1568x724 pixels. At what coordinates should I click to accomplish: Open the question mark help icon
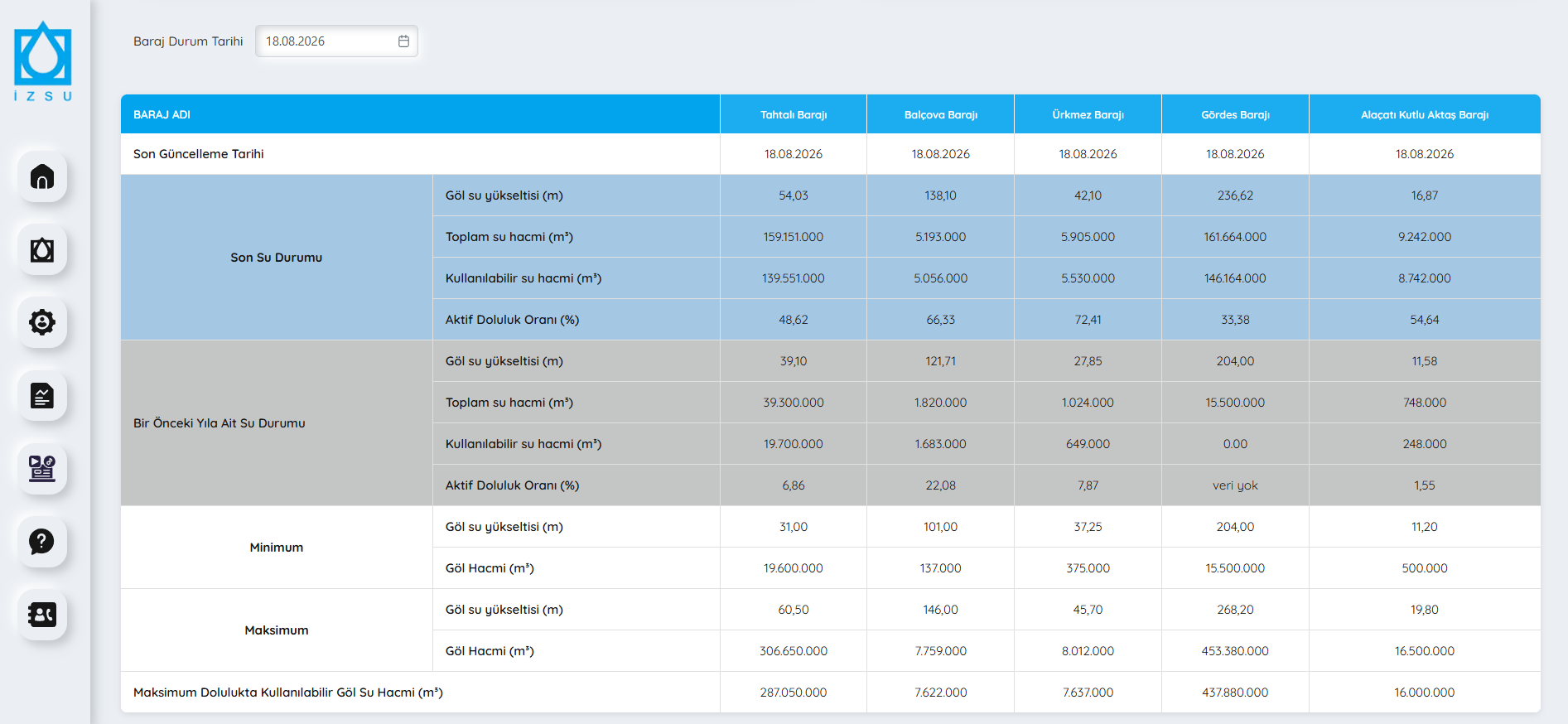(x=42, y=541)
